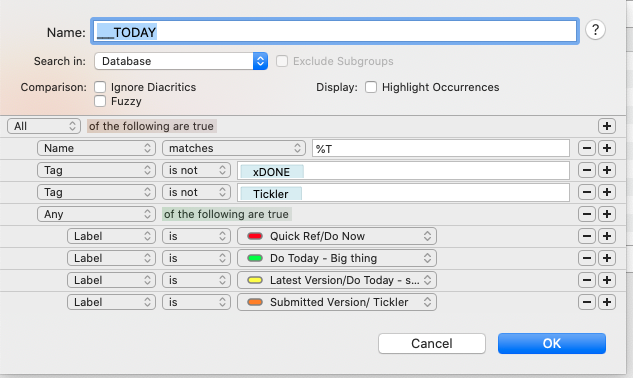Add condition after Quick Ref/Do Now row
Image resolution: width=633 pixels, height=378 pixels.
[x=607, y=236]
